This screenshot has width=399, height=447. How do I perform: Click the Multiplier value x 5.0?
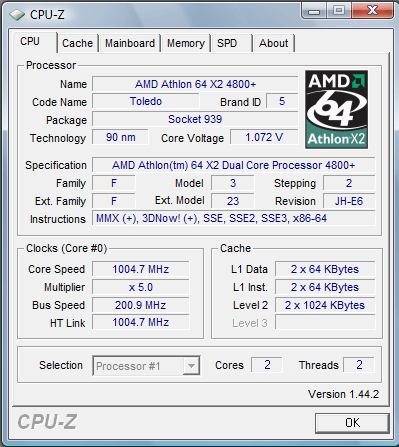[x=141, y=287]
